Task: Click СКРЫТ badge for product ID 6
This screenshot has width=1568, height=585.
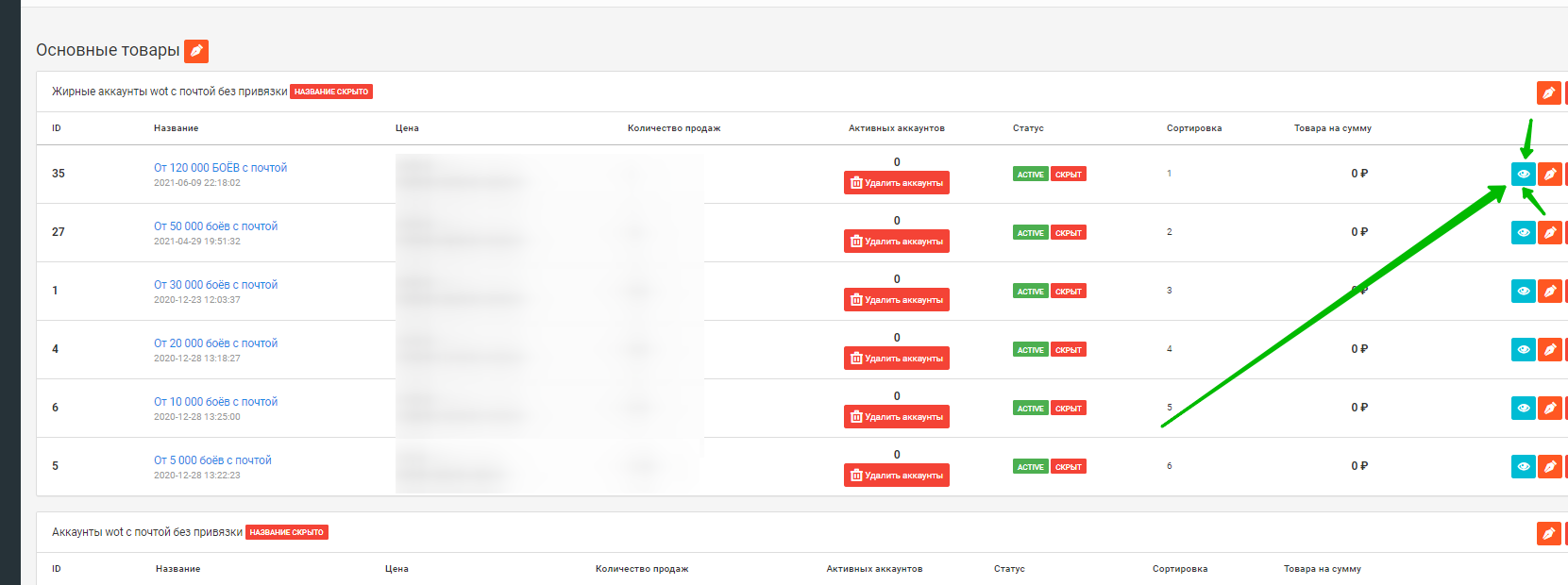Action: click(1068, 409)
